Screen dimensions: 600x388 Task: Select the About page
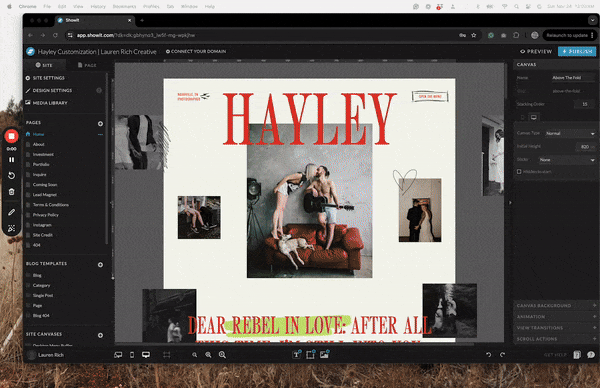point(38,144)
